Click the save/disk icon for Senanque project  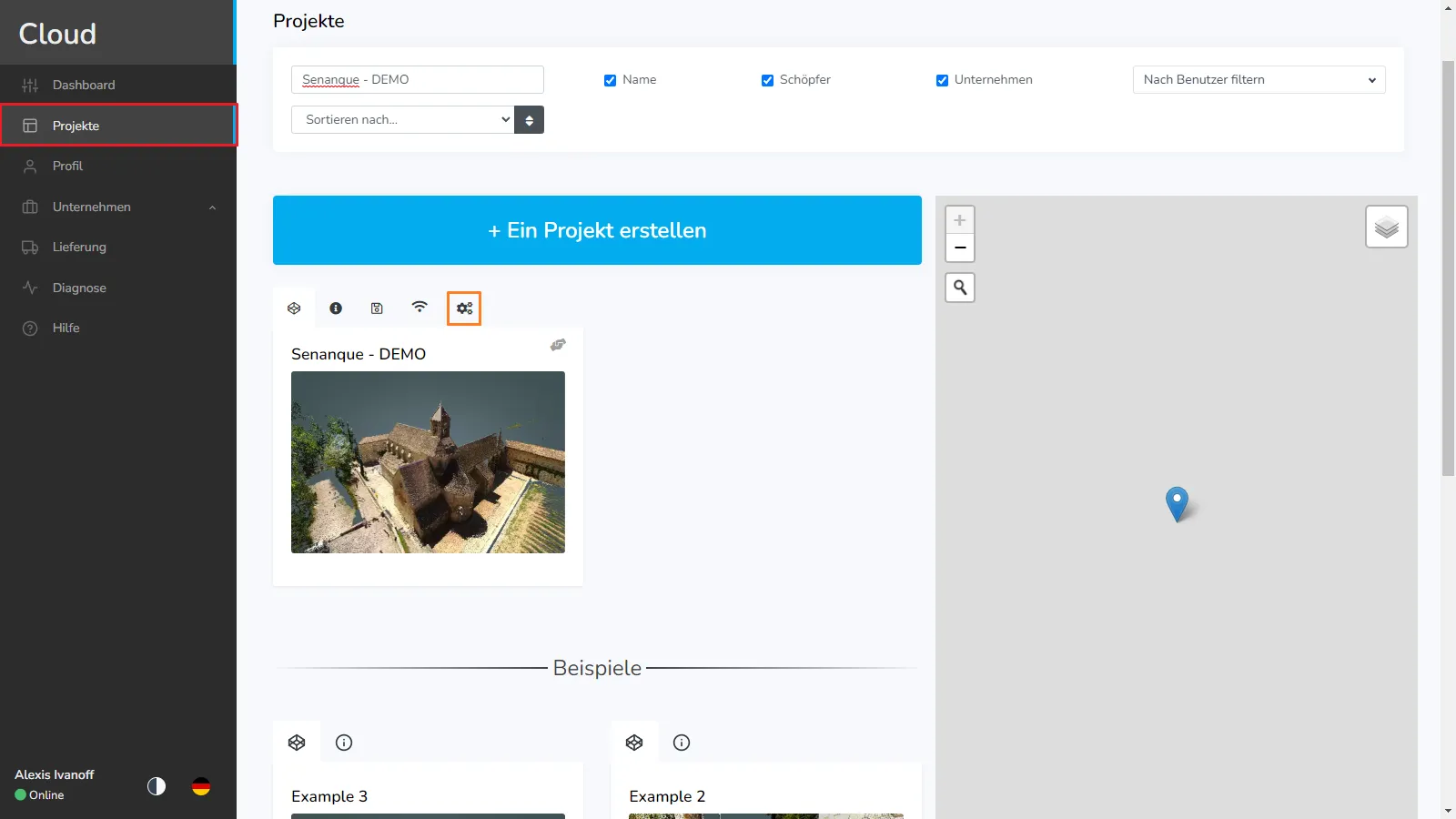coord(377,308)
